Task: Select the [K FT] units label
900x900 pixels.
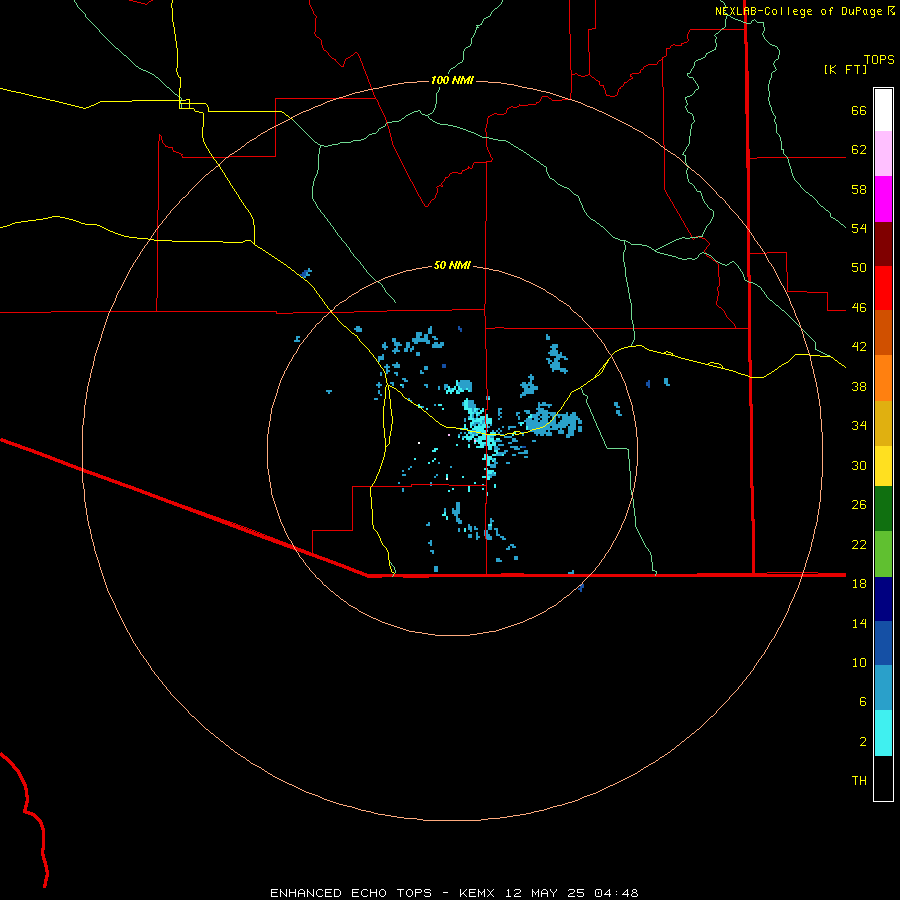Action: click(x=845, y=70)
